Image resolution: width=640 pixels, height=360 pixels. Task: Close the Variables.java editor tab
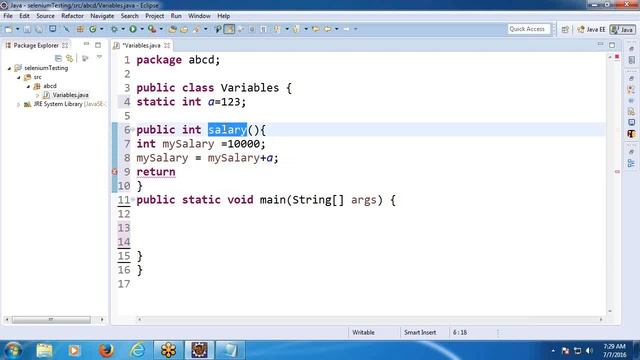(167, 45)
